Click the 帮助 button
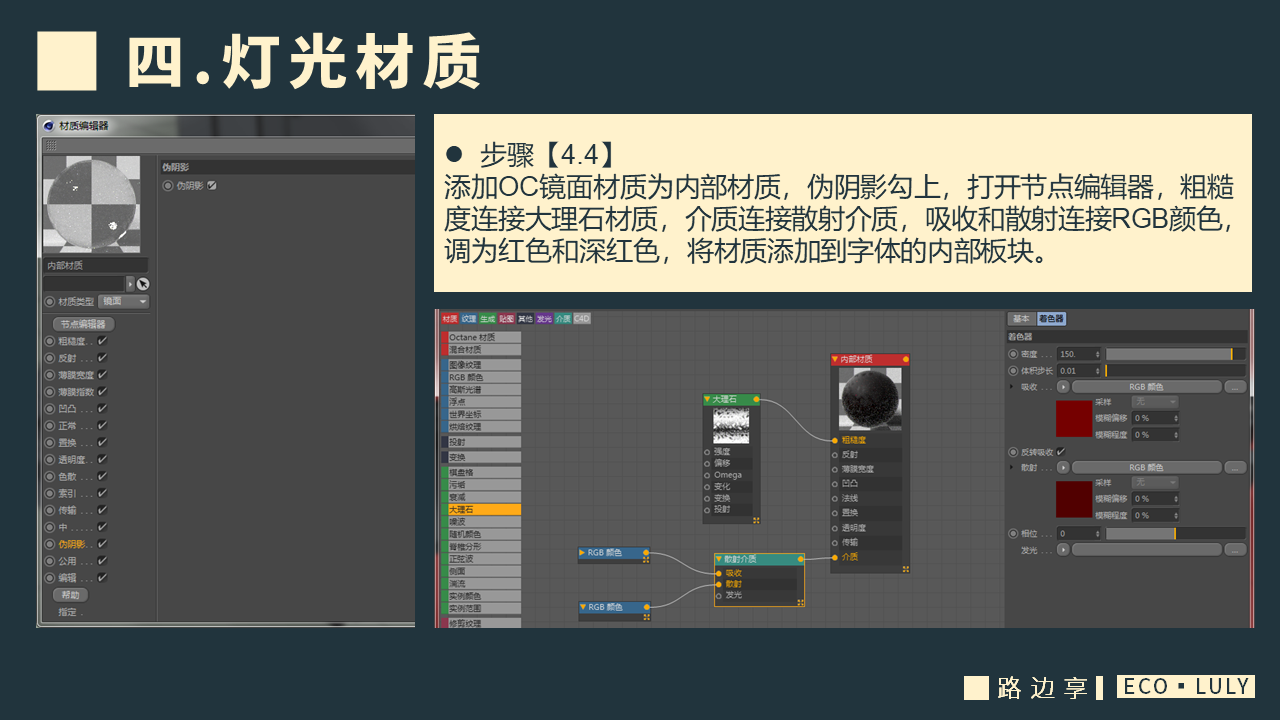Screen dimensions: 1280x720 [x=70, y=594]
